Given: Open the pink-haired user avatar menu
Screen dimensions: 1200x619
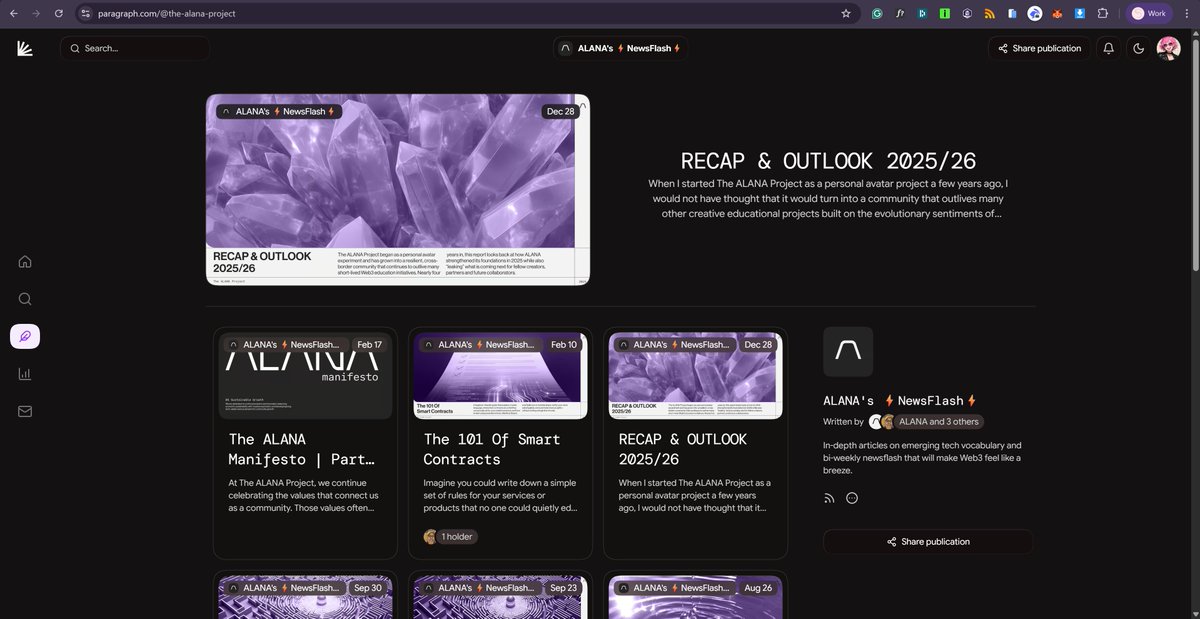Looking at the screenshot, I should tap(1168, 48).
